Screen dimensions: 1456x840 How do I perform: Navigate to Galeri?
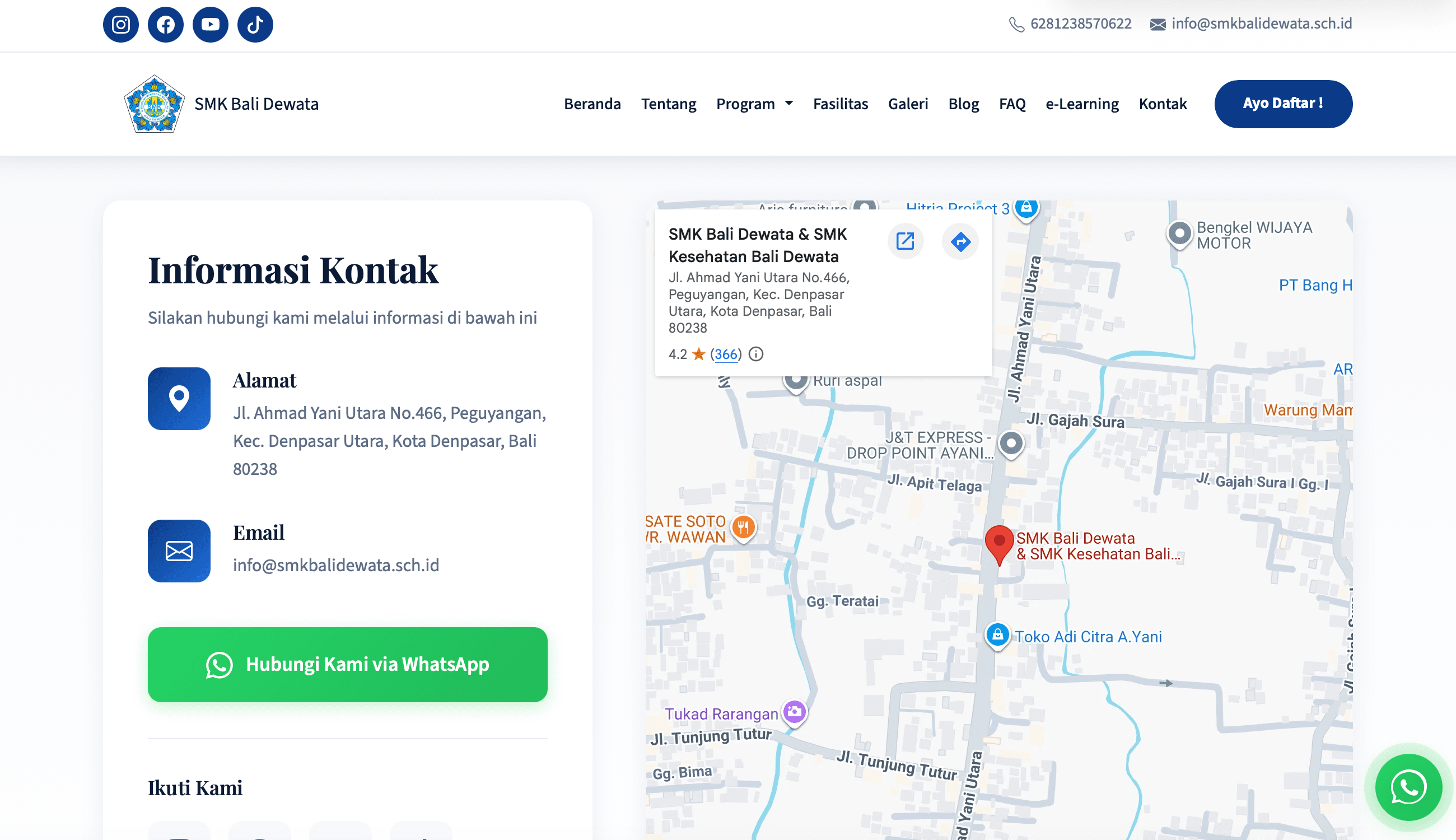pyautogui.click(x=908, y=104)
